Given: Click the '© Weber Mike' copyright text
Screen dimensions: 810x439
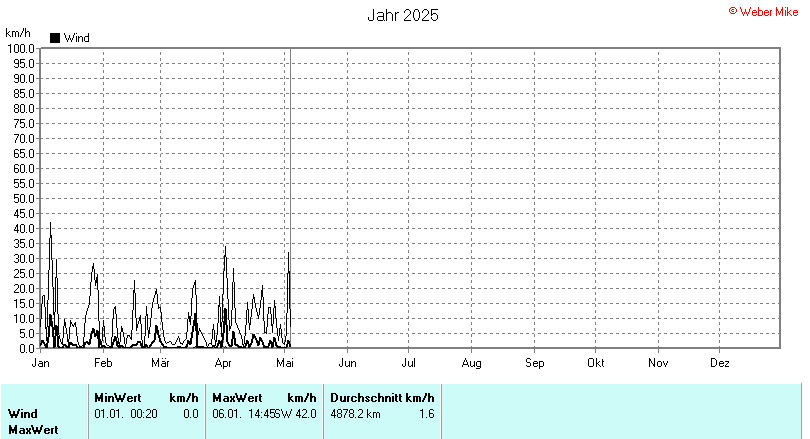Looking at the screenshot, I should [x=763, y=12].
